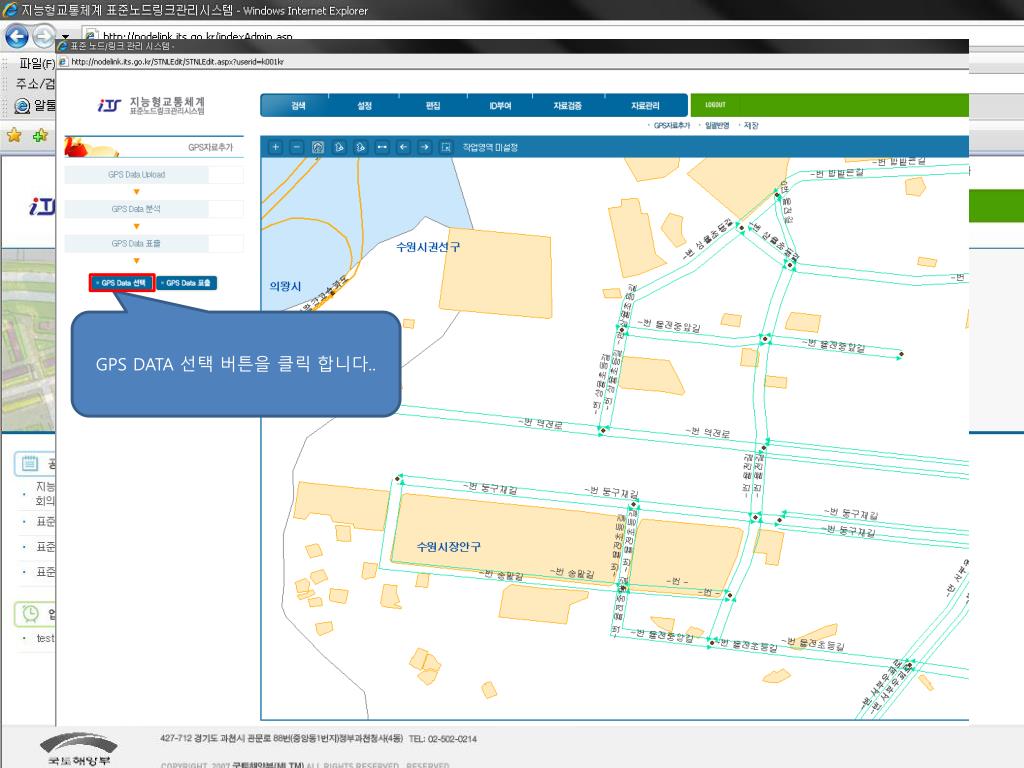Click the GPS자료추가 panel header text

coord(210,148)
